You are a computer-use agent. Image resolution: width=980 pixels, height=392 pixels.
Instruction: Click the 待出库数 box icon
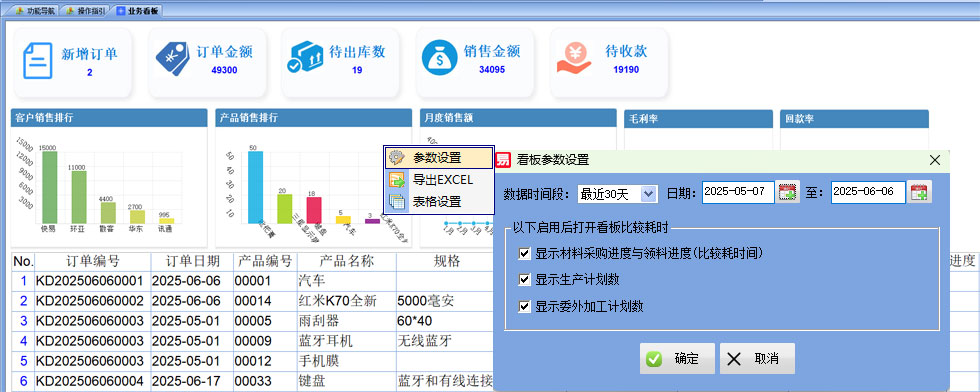point(304,58)
